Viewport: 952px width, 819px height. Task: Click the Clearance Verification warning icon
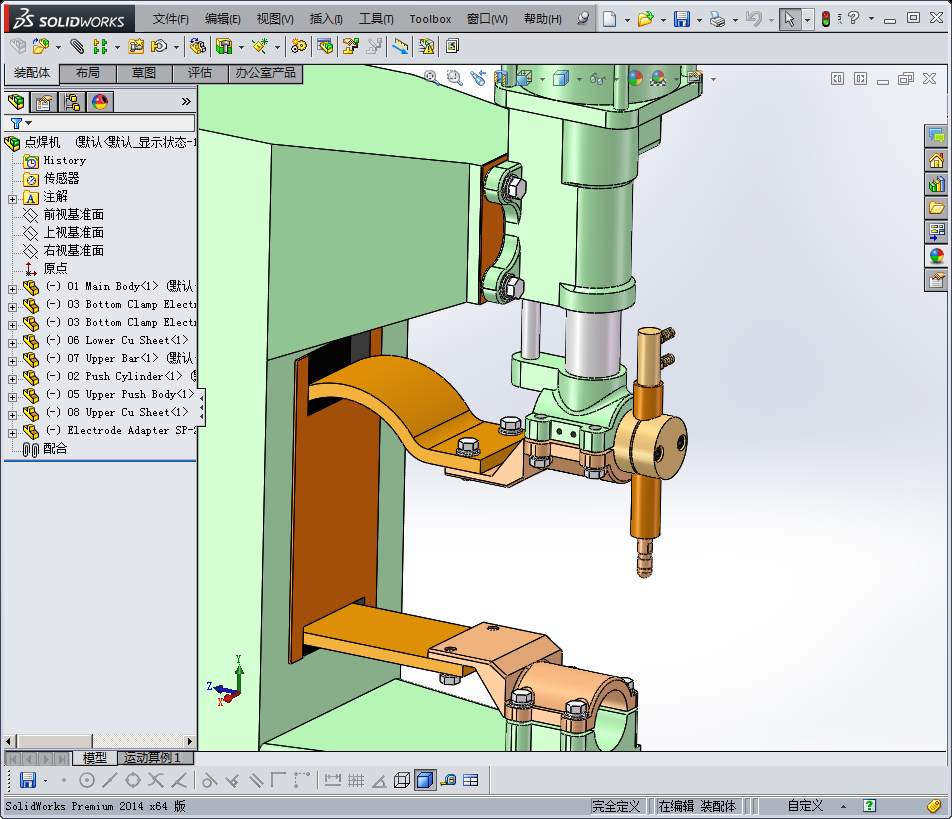(426, 46)
